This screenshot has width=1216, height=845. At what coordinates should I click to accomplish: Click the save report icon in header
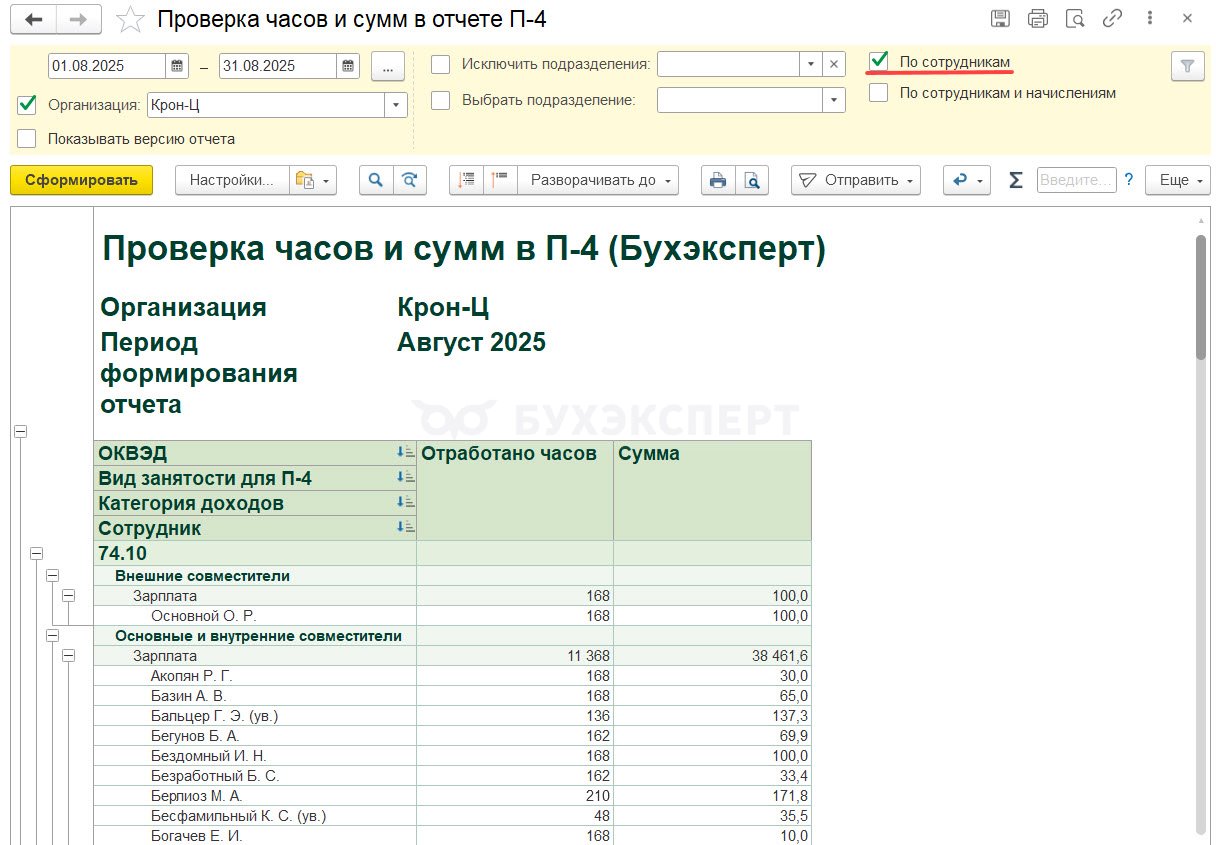pyautogui.click(x=999, y=19)
